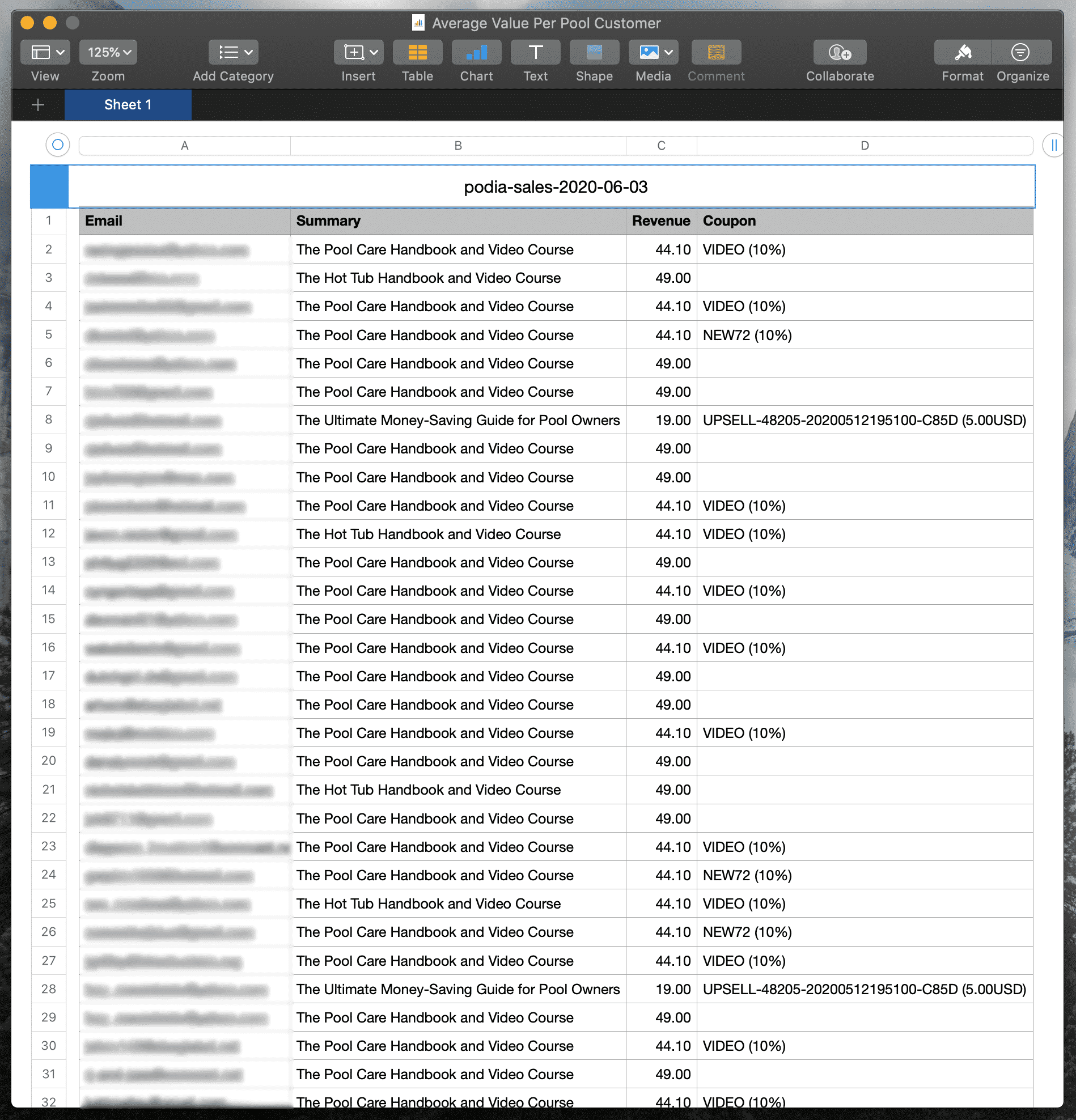
Task: Click the Shape toolbar icon
Action: pyautogui.click(x=594, y=53)
